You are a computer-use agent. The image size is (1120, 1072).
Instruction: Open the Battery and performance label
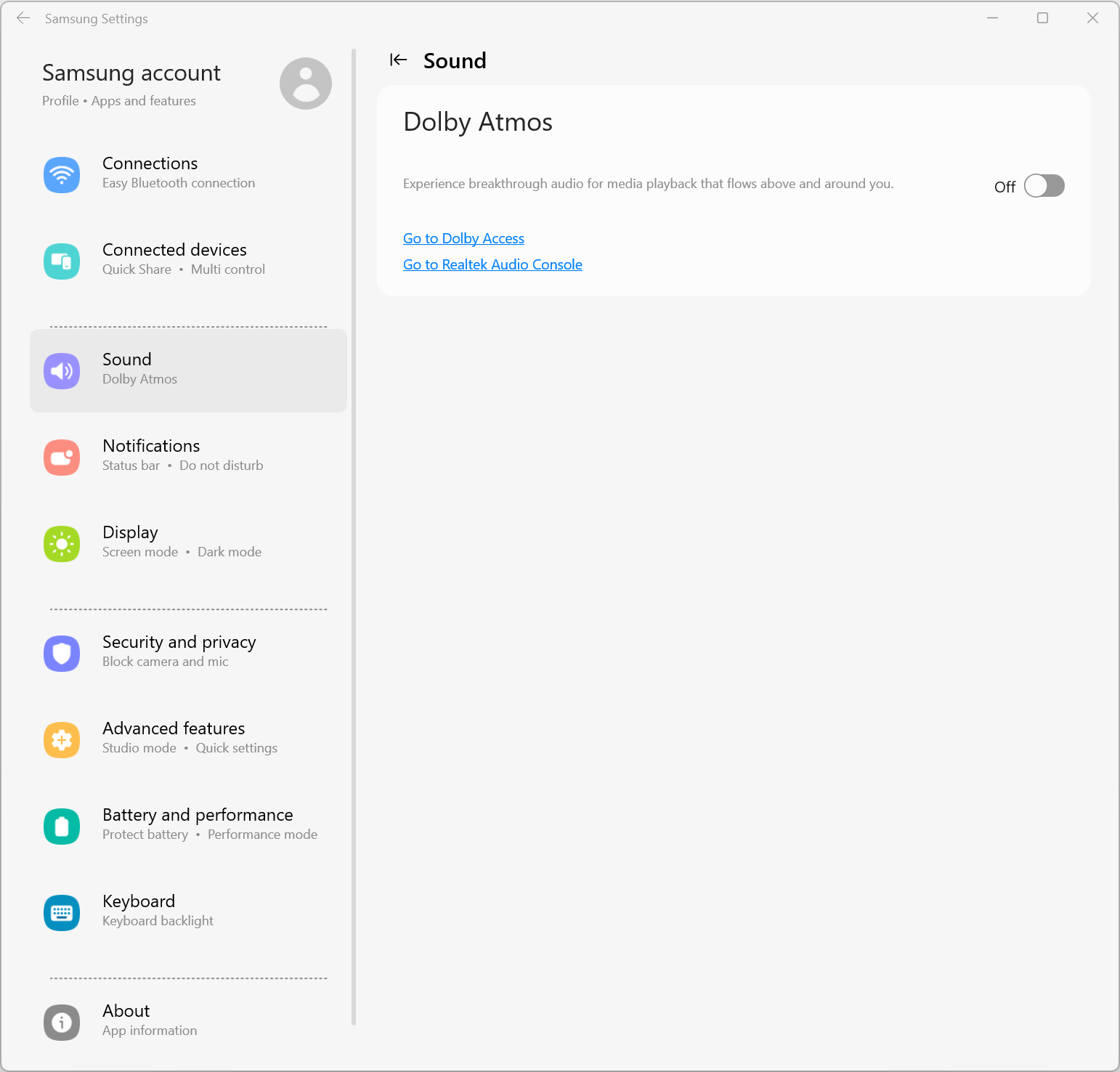click(x=198, y=815)
